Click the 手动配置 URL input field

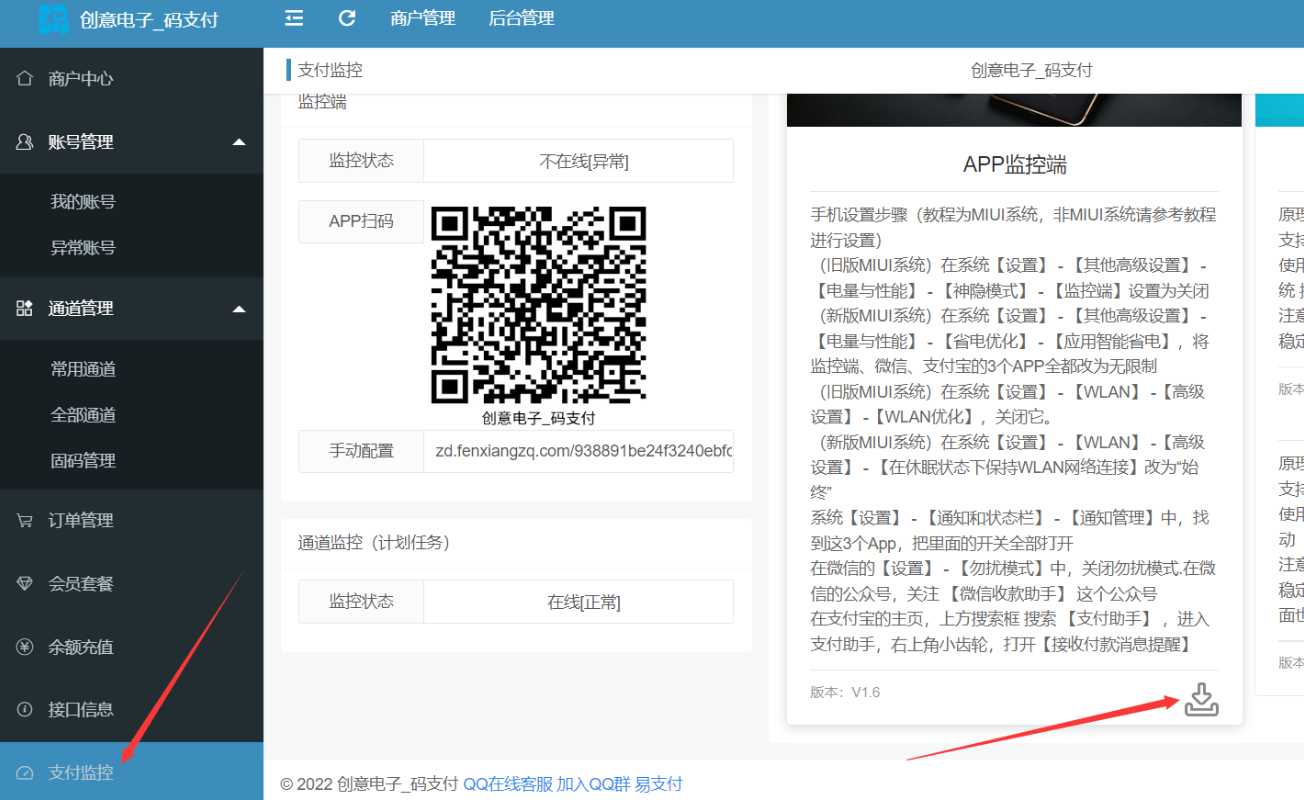[x=578, y=451]
